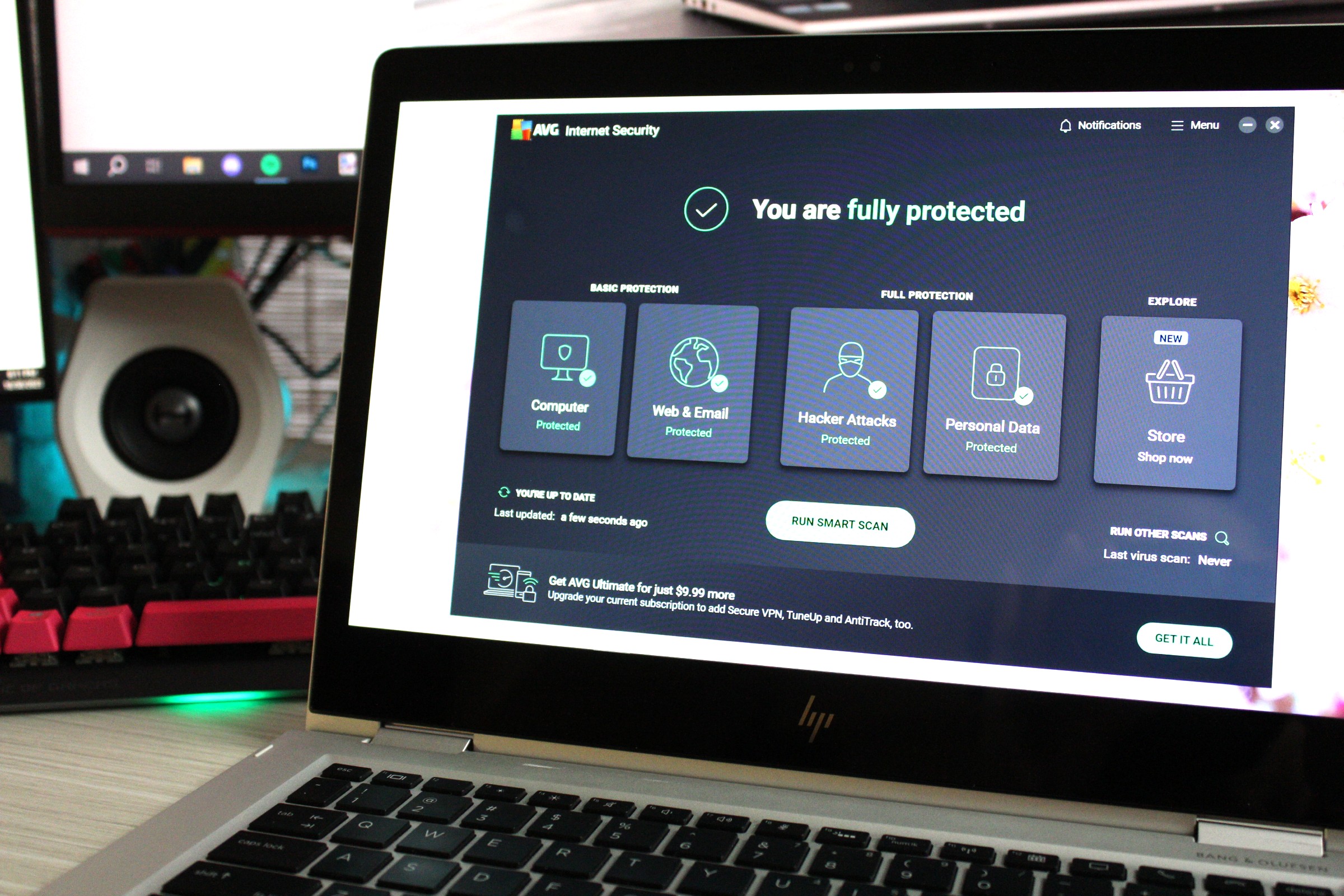
Task: Click the Notifications bell icon
Action: 1064,124
